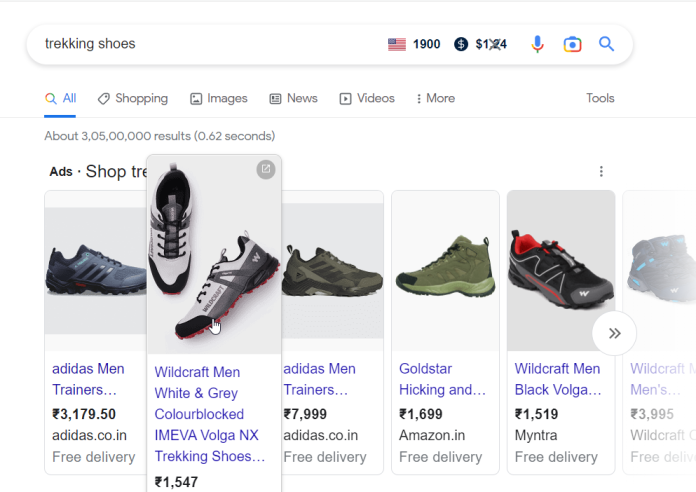The image size is (696, 492).
Task: Switch to the News tab
Action: click(x=293, y=99)
